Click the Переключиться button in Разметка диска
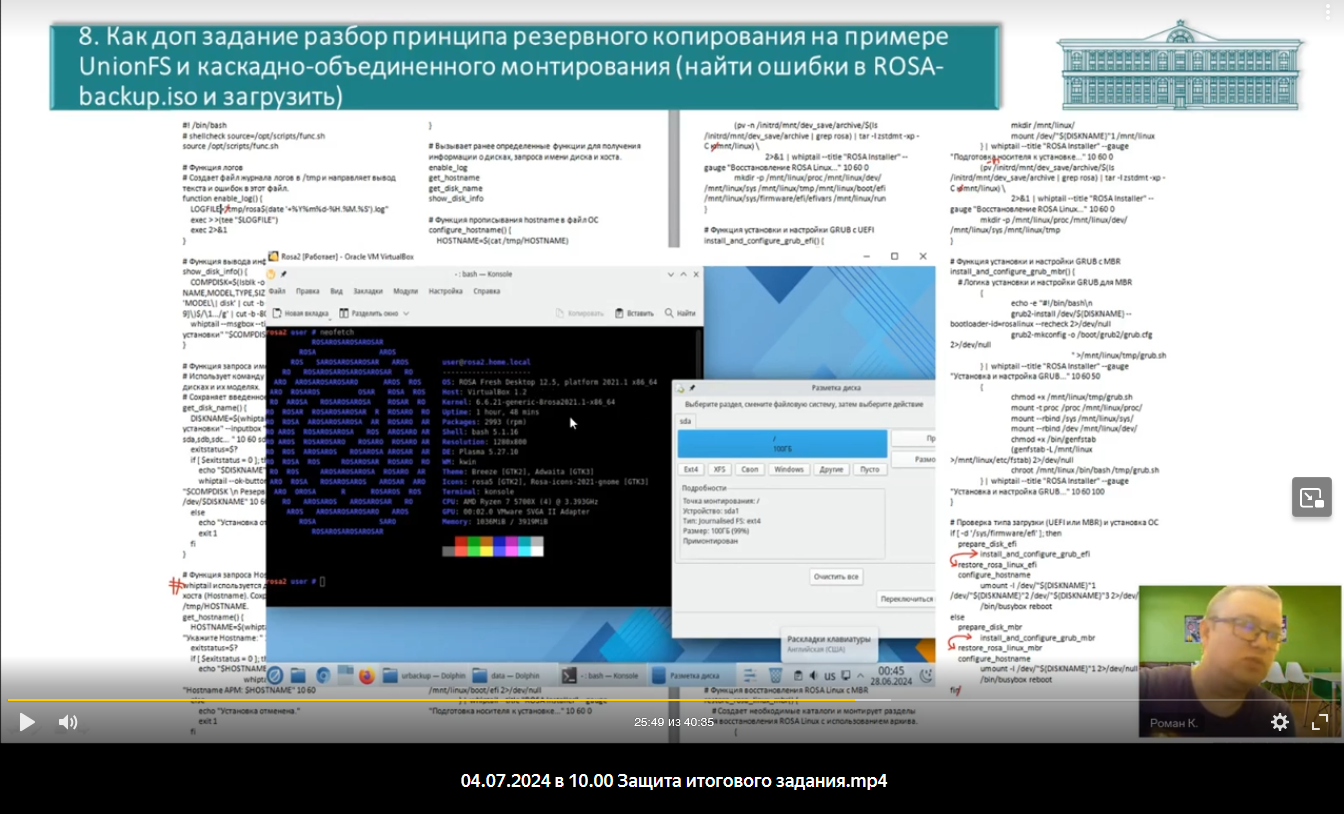1344x814 pixels. [x=906, y=599]
